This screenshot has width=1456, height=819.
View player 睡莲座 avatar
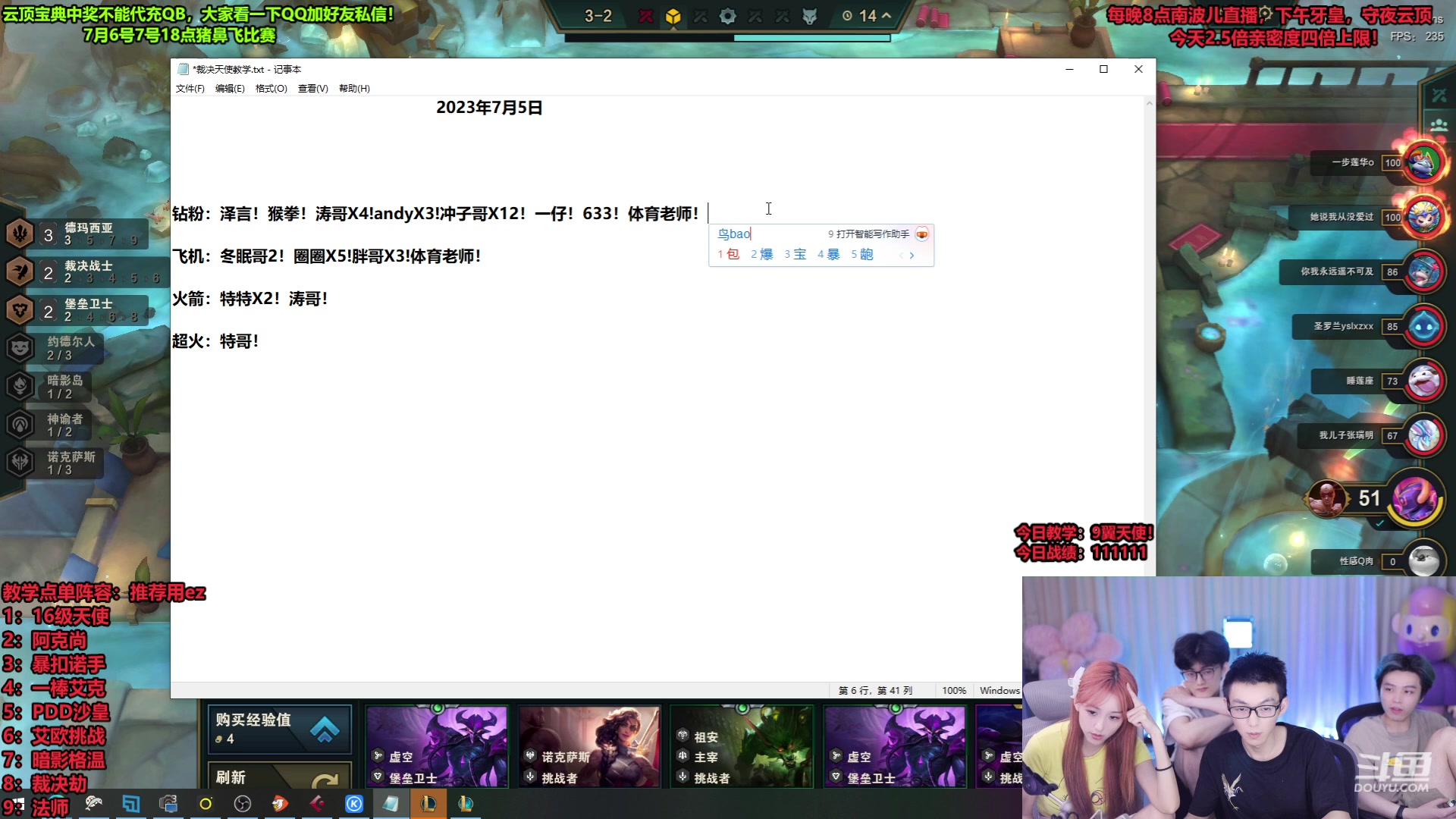1424,381
